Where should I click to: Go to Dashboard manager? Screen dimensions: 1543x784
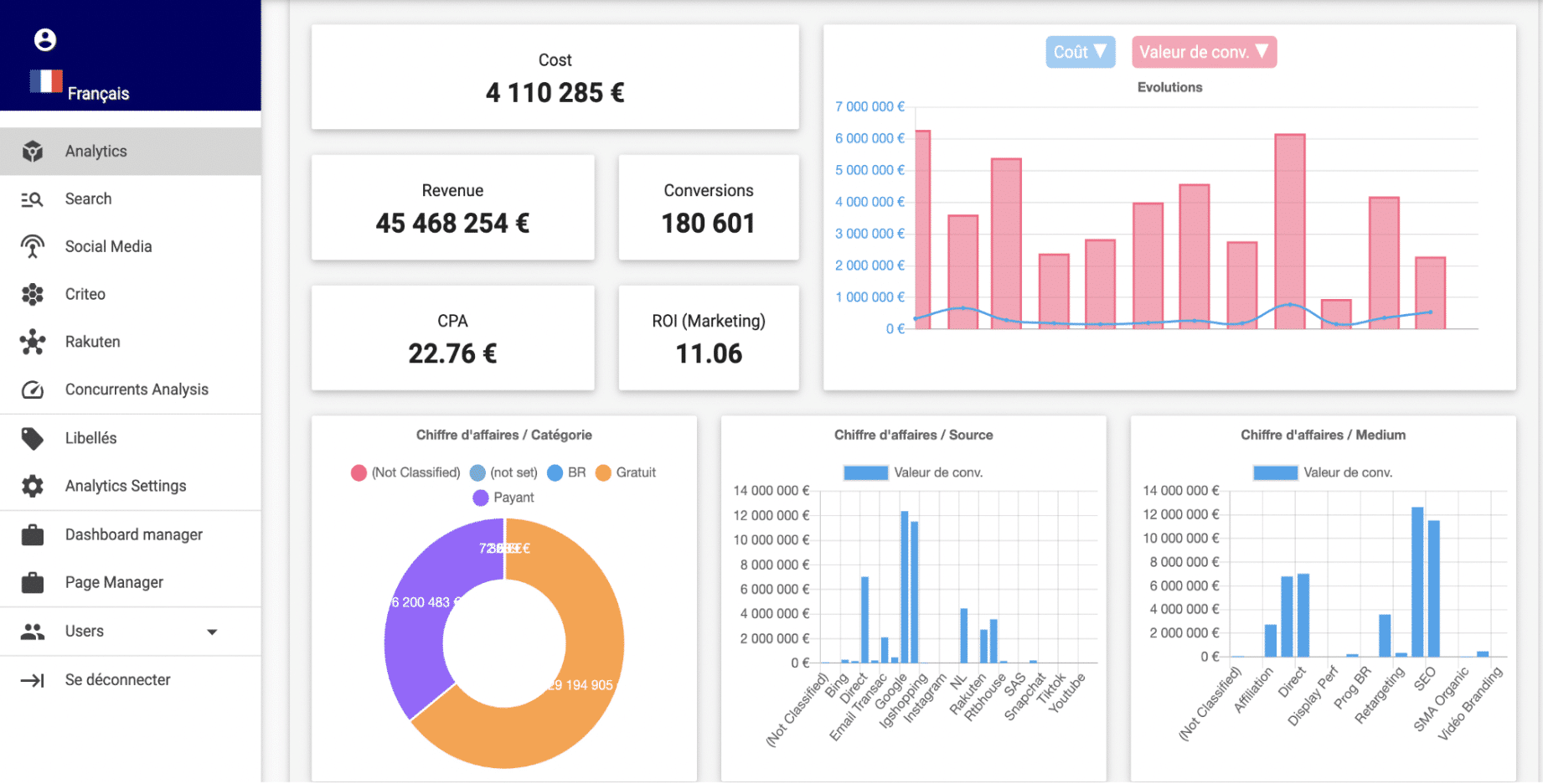[134, 535]
